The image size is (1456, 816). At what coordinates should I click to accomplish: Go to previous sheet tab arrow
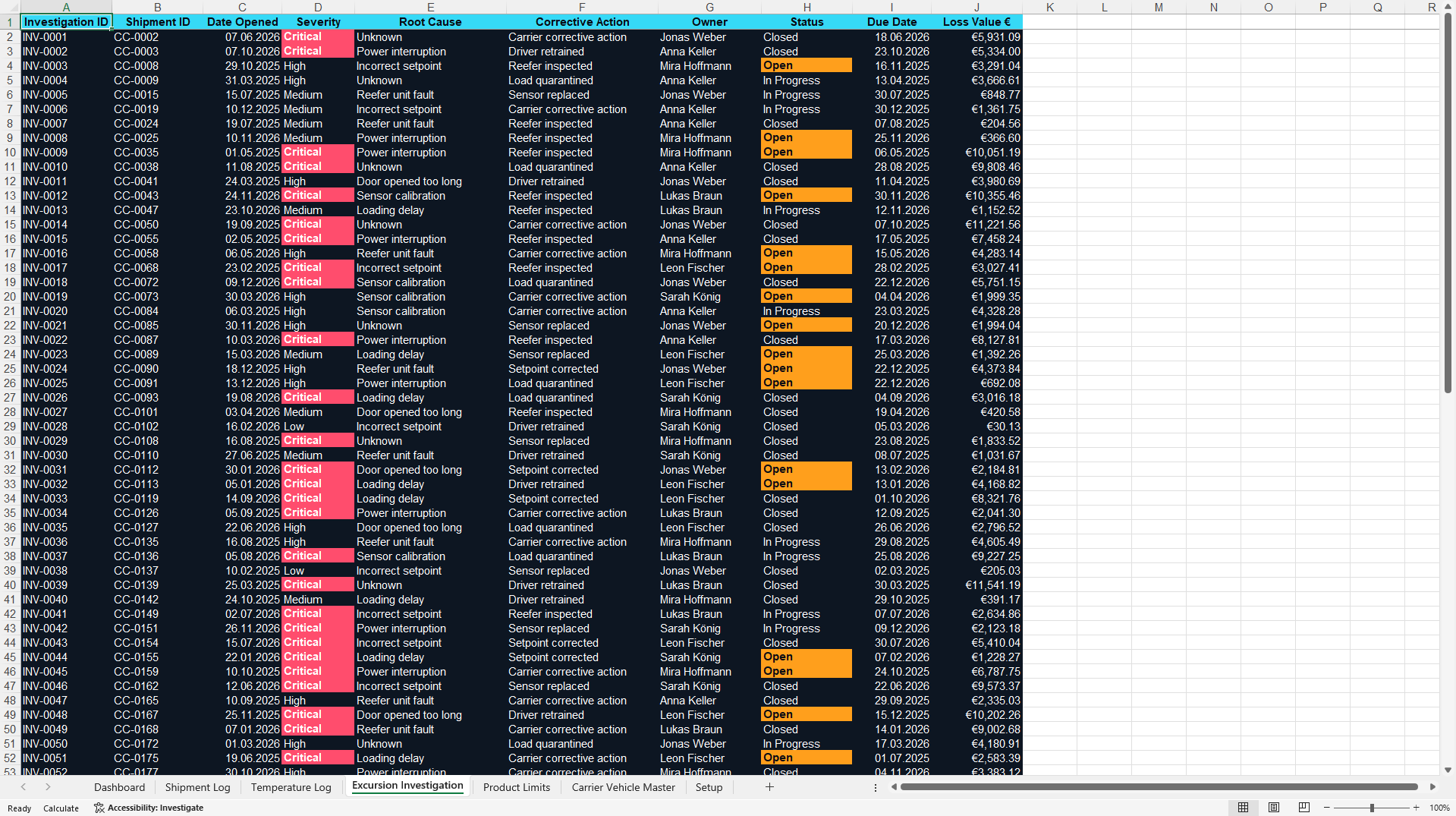(x=24, y=787)
